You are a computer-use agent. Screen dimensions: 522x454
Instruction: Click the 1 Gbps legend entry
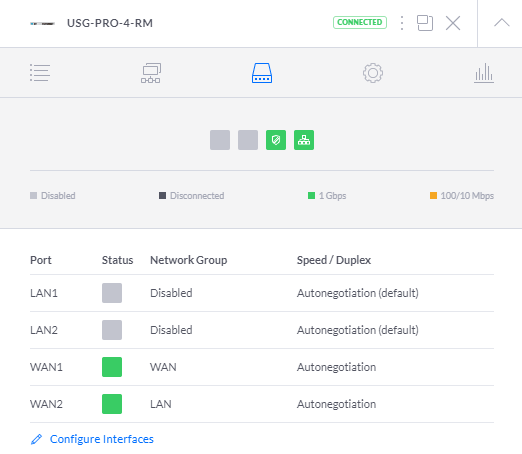pyautogui.click(x=327, y=196)
